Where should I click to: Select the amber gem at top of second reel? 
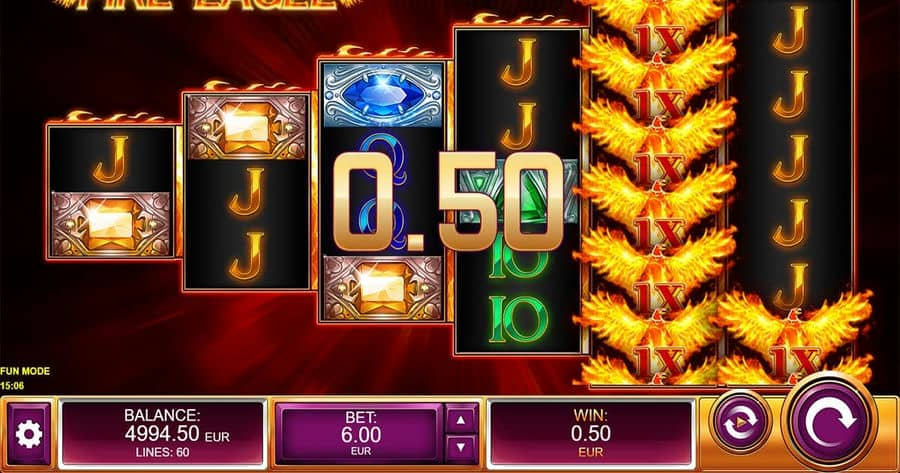coord(247,127)
